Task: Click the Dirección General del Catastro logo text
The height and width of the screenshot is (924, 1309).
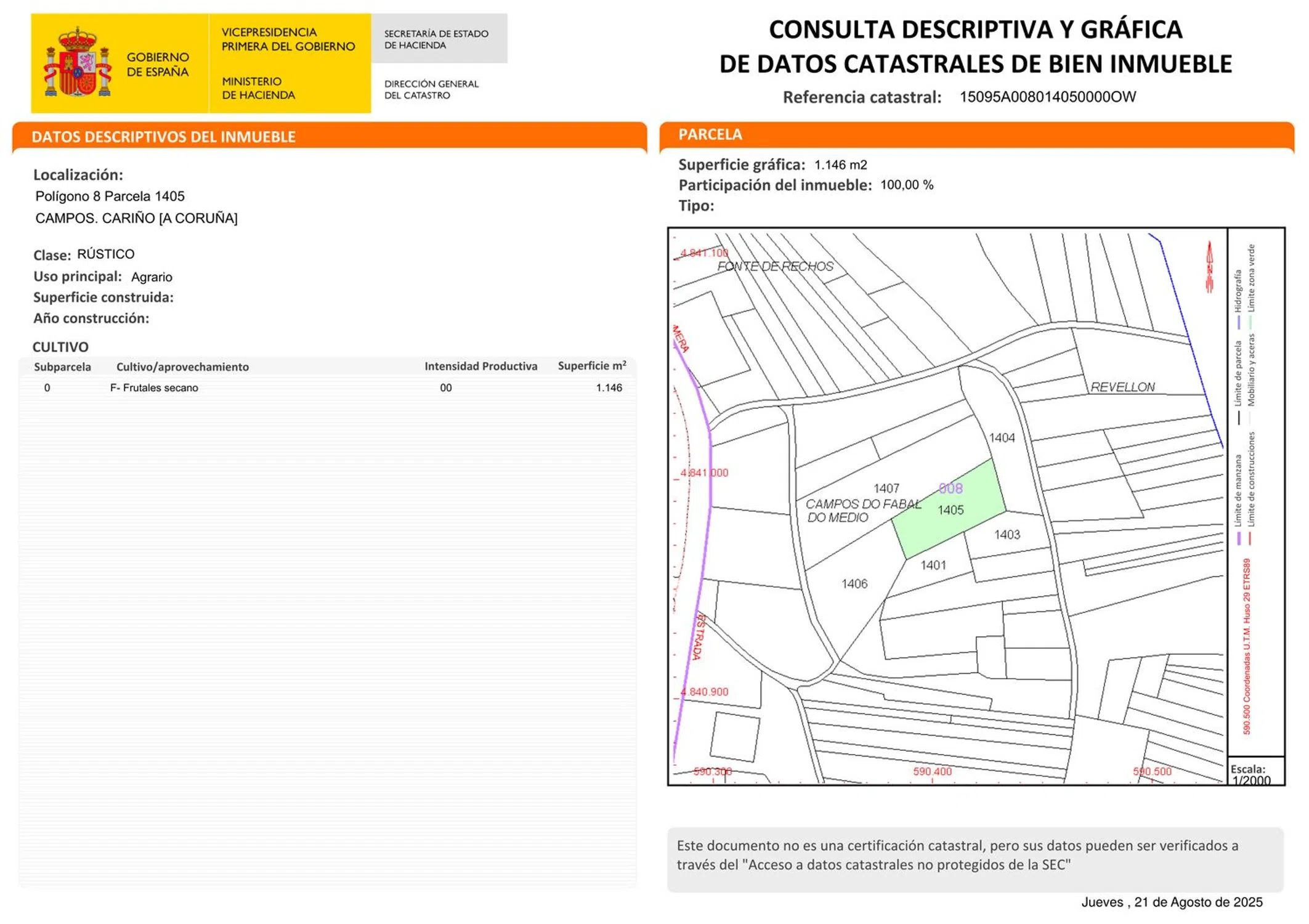Action: click(431, 89)
